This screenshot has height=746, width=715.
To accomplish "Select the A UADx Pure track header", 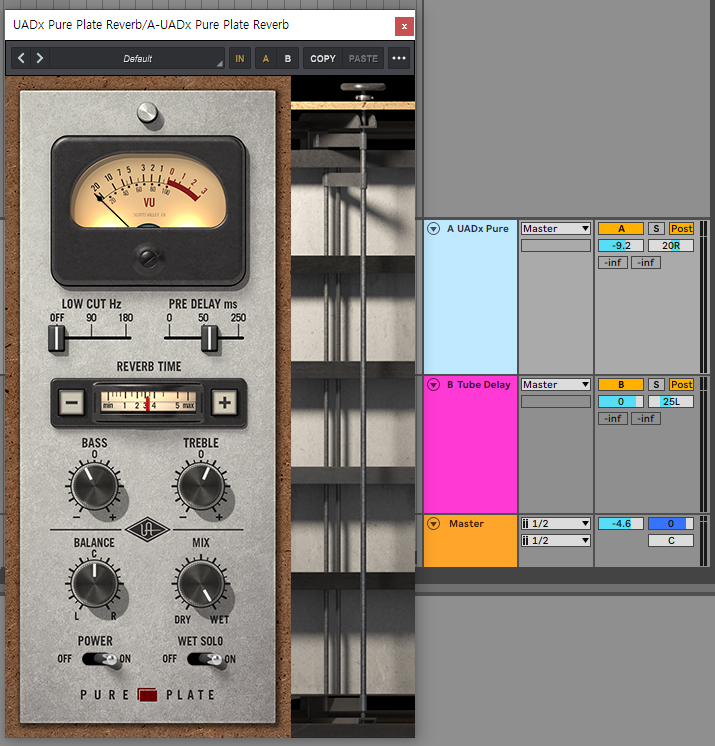I will [470, 296].
